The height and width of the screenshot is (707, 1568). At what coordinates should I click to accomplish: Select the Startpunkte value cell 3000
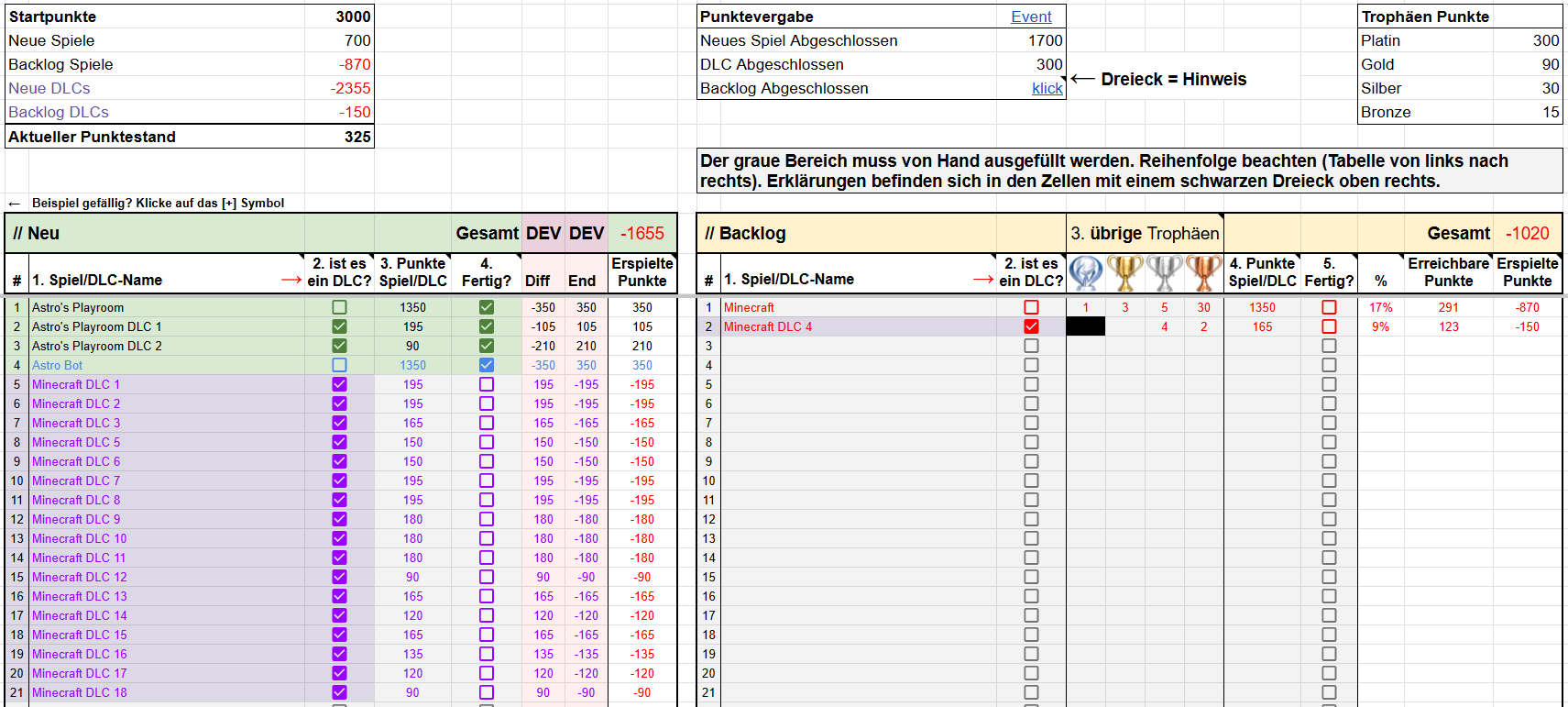pyautogui.click(x=340, y=17)
